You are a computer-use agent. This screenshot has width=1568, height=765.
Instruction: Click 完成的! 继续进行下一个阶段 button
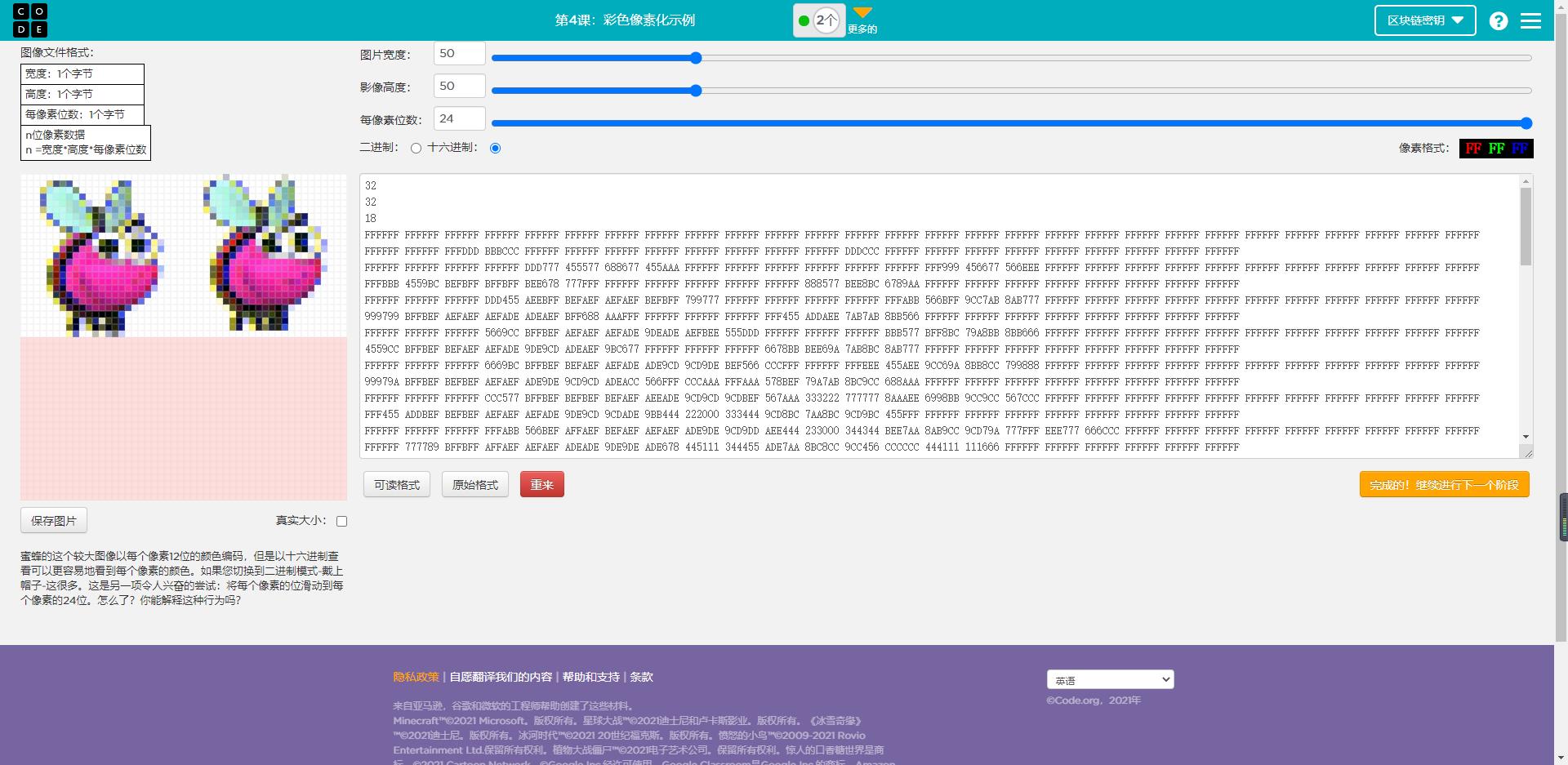pos(1444,485)
